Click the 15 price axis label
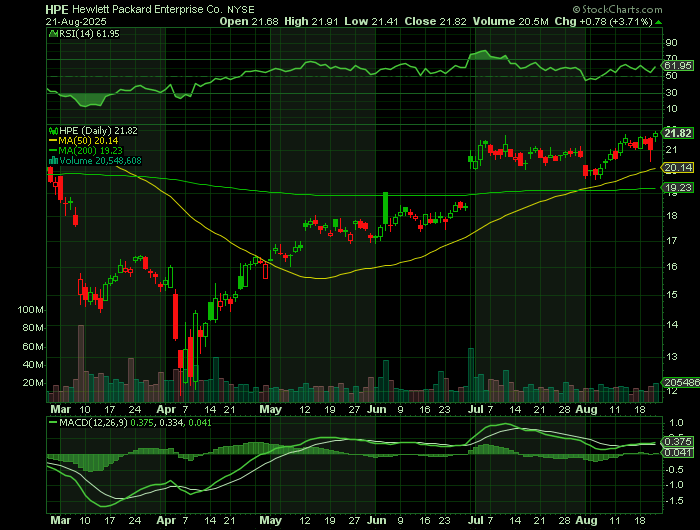The height and width of the screenshot is (530, 700). click(671, 295)
